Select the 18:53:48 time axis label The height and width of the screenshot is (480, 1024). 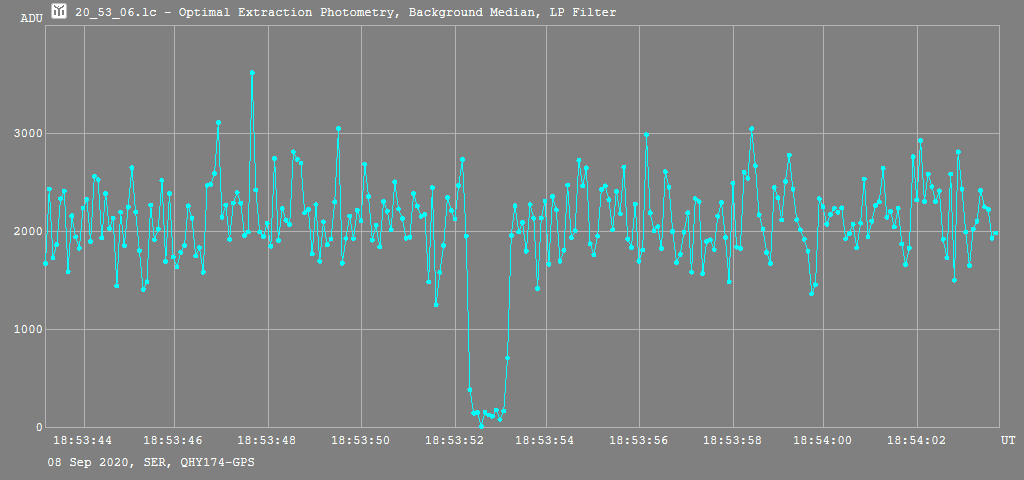click(266, 439)
